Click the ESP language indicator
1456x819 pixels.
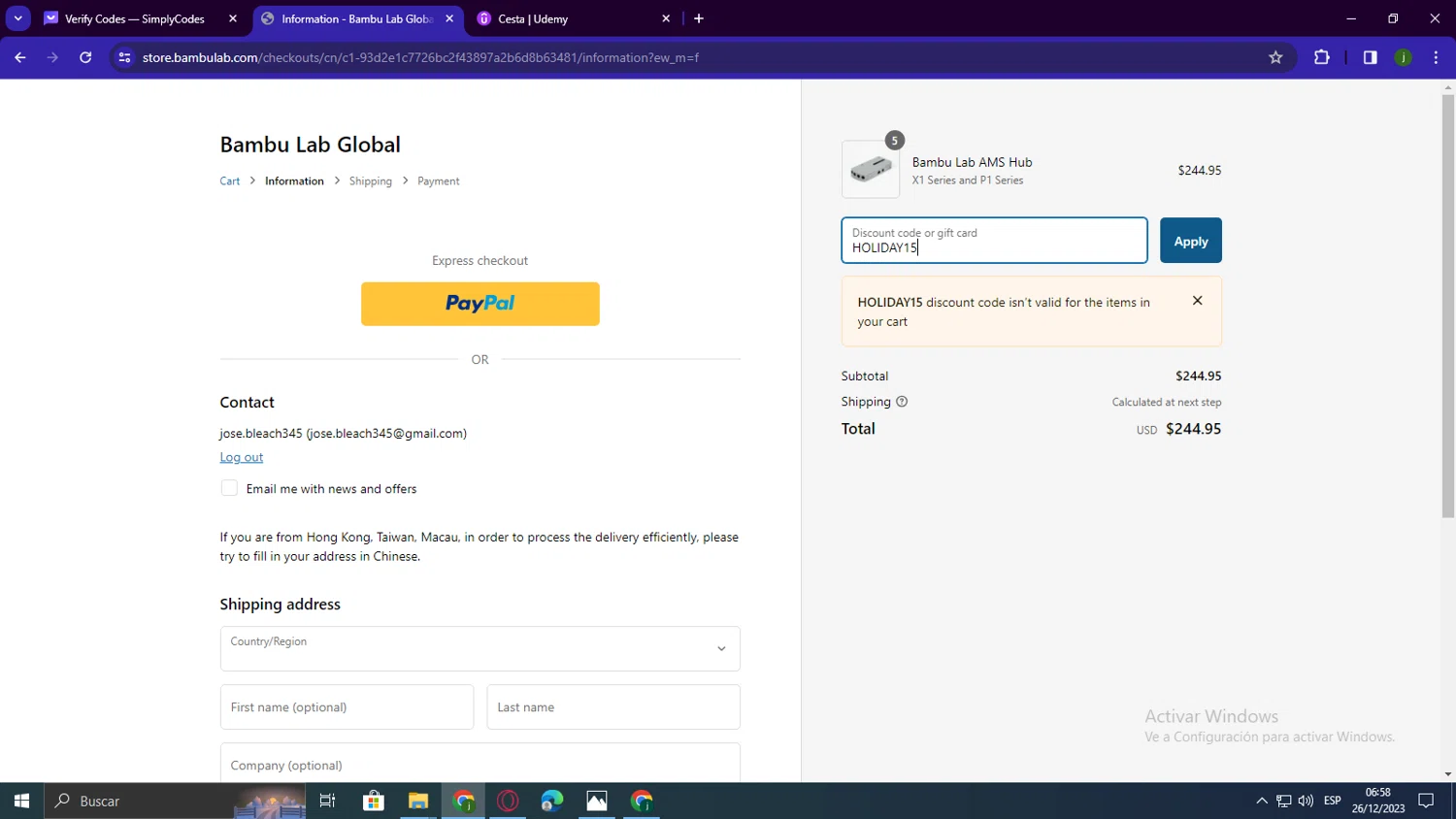tap(1332, 801)
